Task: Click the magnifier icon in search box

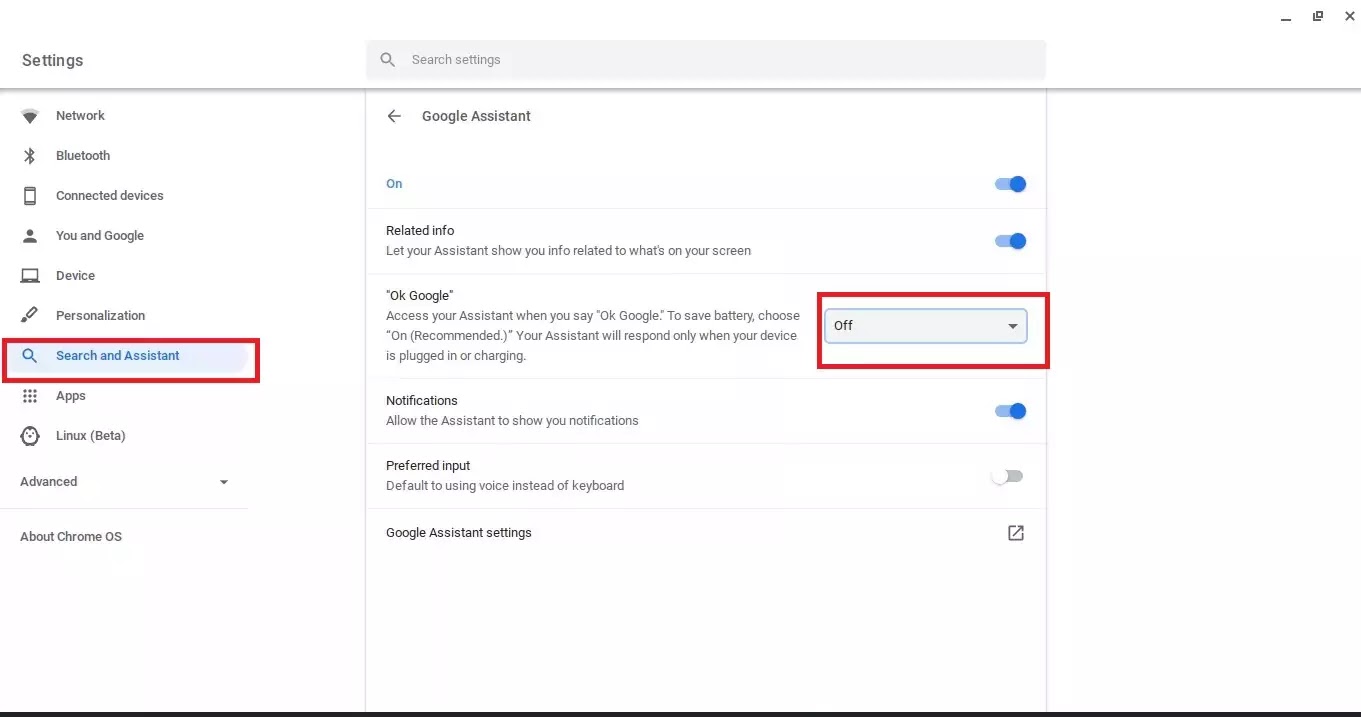Action: click(x=388, y=60)
